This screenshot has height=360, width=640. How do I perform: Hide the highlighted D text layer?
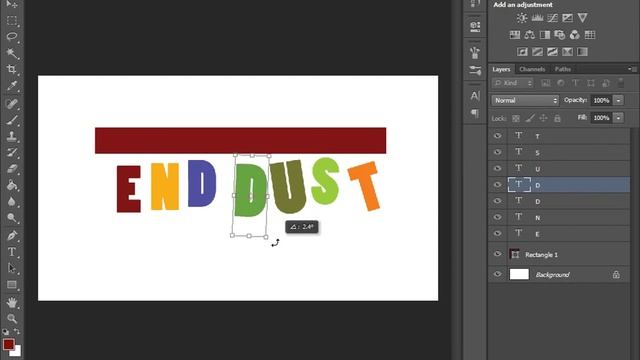(498, 185)
